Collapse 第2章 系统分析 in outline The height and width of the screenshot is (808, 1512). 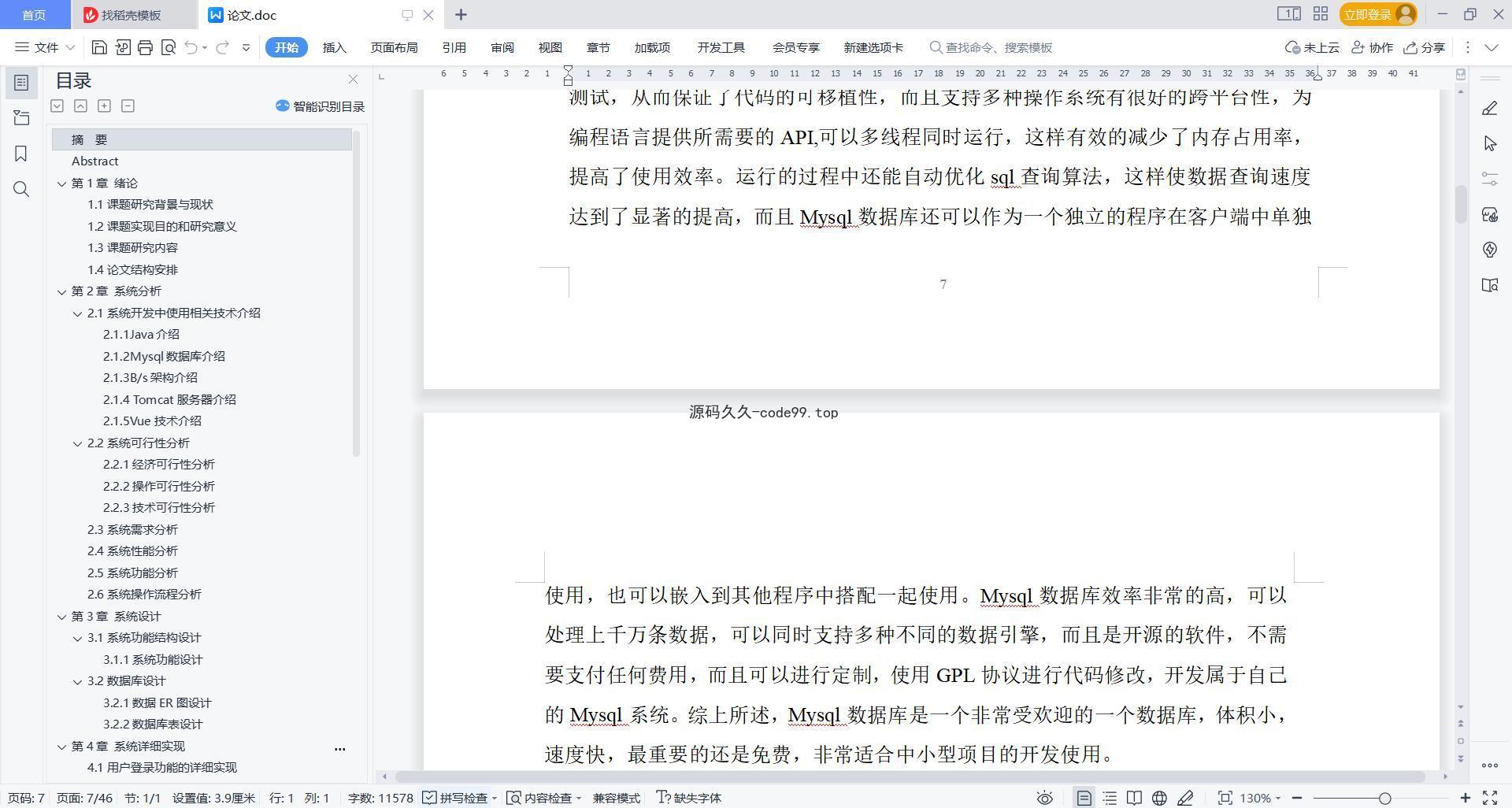click(x=61, y=291)
